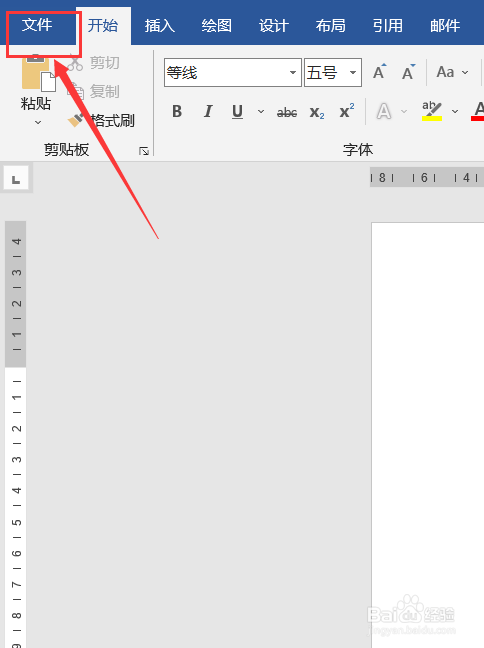
Task: Click into the blank document page
Action: (x=428, y=434)
